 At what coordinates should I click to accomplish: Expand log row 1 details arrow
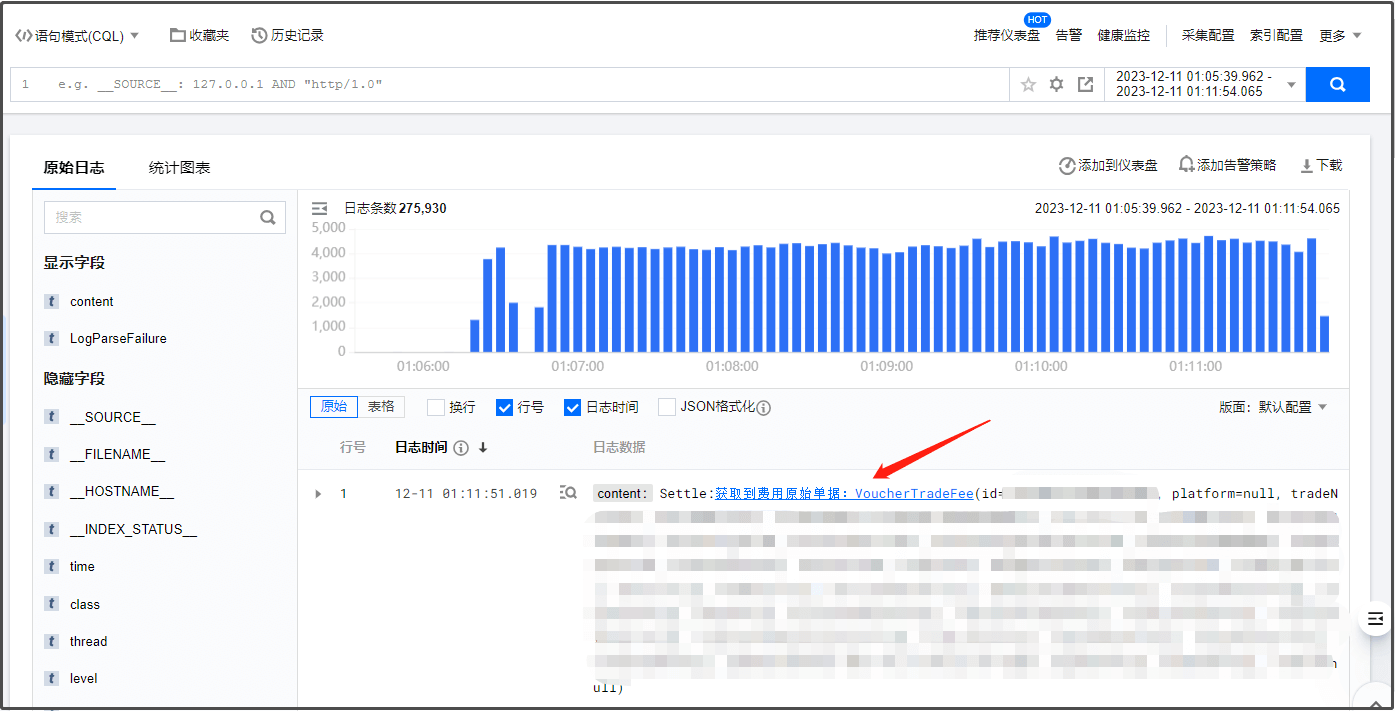[x=319, y=494]
